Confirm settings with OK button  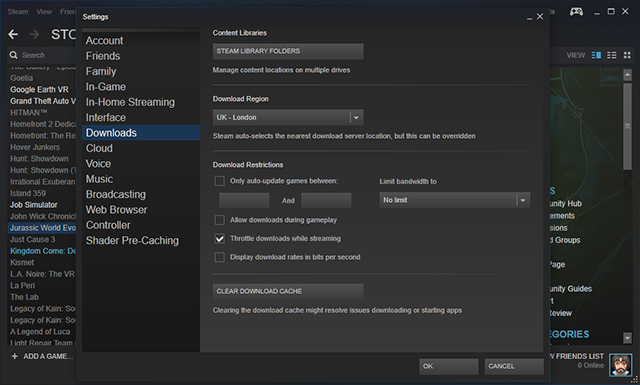tap(449, 366)
